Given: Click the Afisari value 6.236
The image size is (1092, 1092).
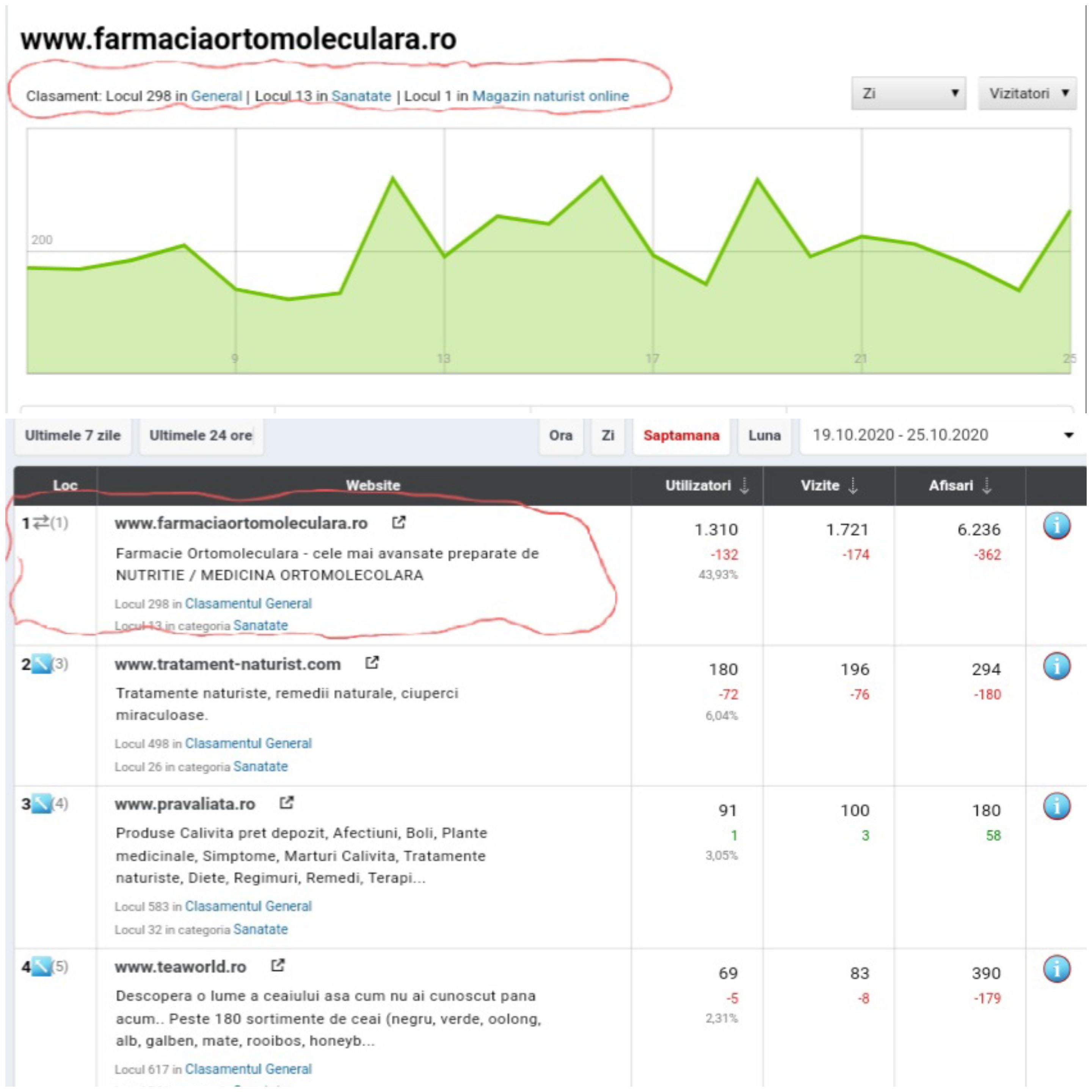Looking at the screenshot, I should tap(979, 530).
